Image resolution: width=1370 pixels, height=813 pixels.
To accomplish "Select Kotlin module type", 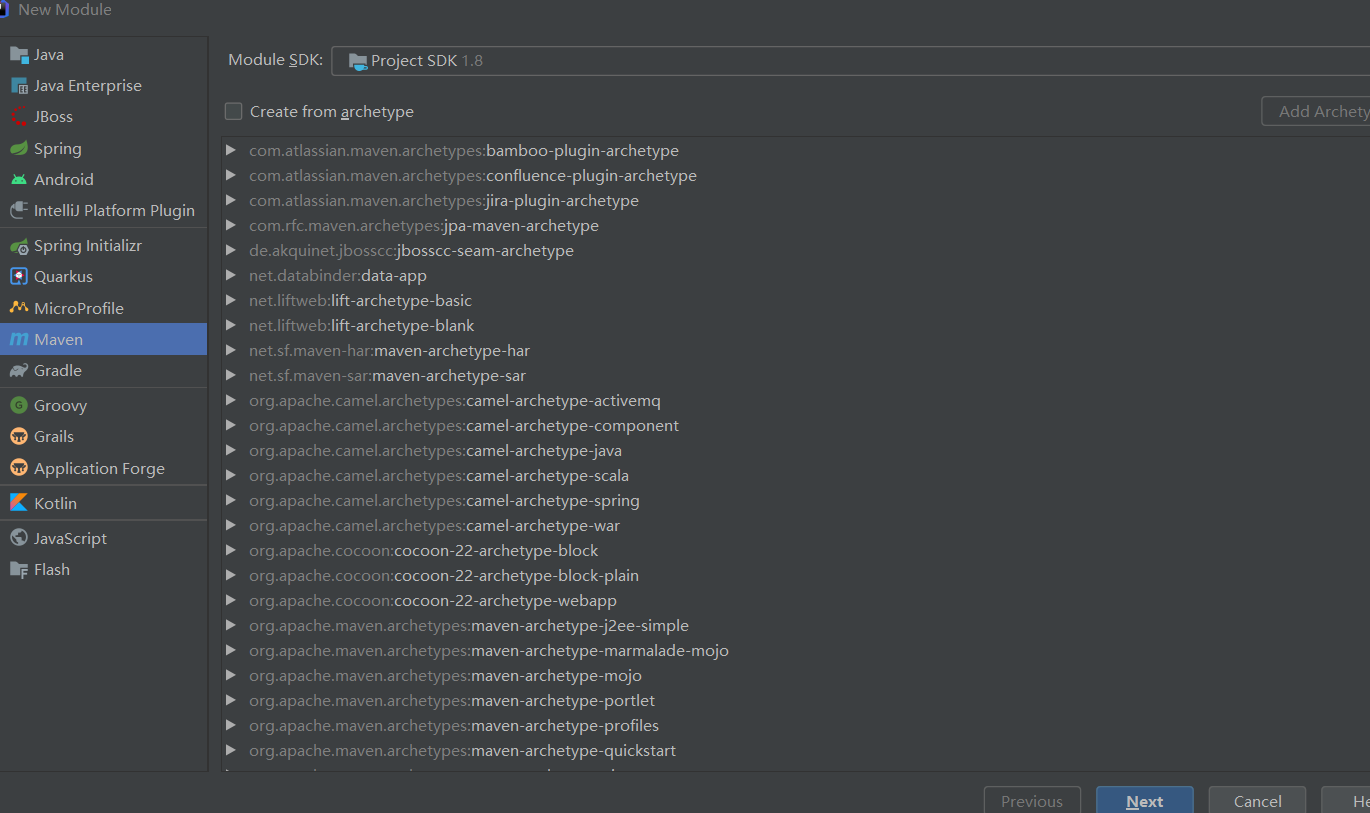I will tap(104, 503).
